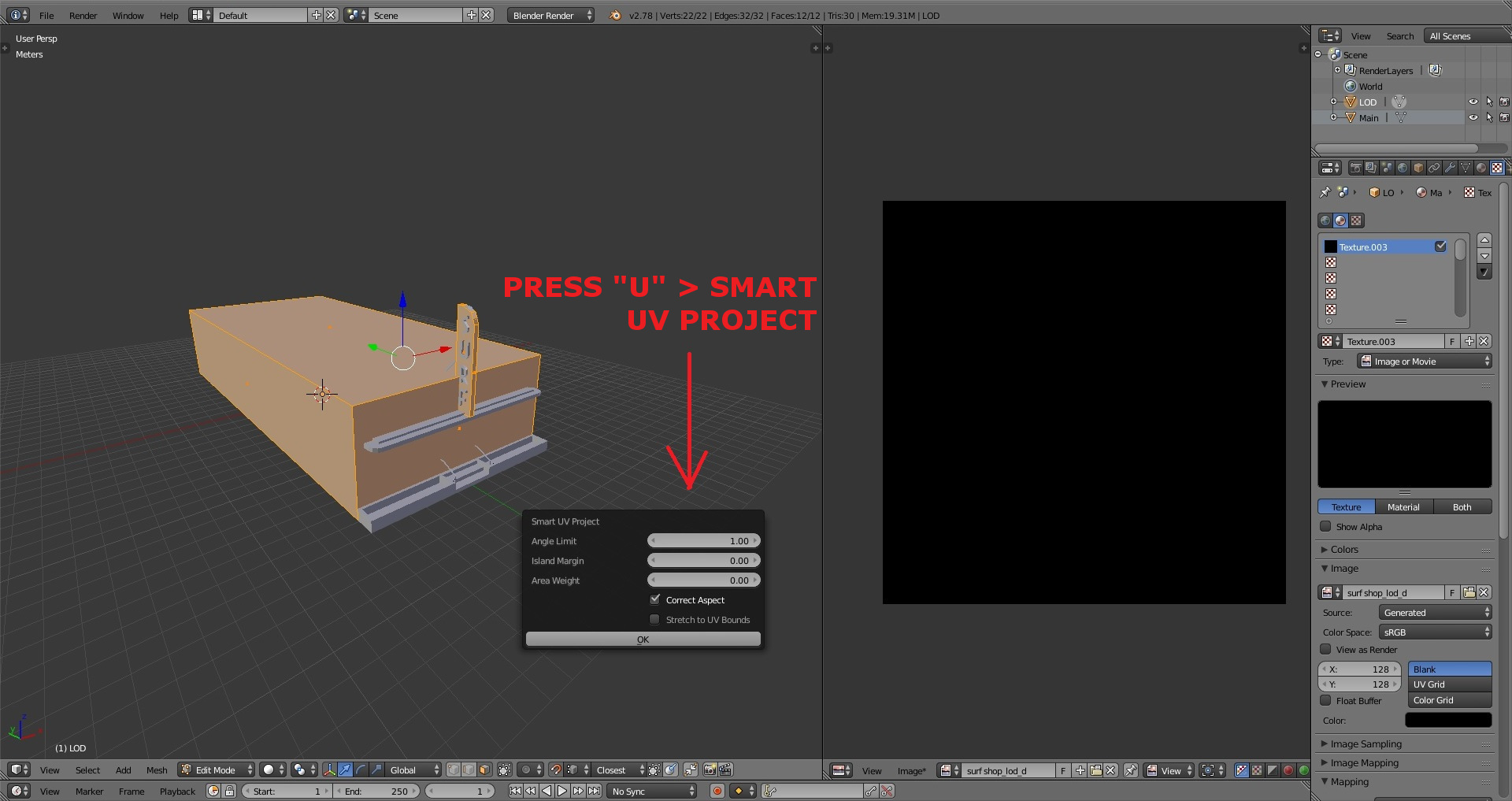Open the Image menu in UV editor
Screen dimensions: 1512x801
tap(911, 770)
